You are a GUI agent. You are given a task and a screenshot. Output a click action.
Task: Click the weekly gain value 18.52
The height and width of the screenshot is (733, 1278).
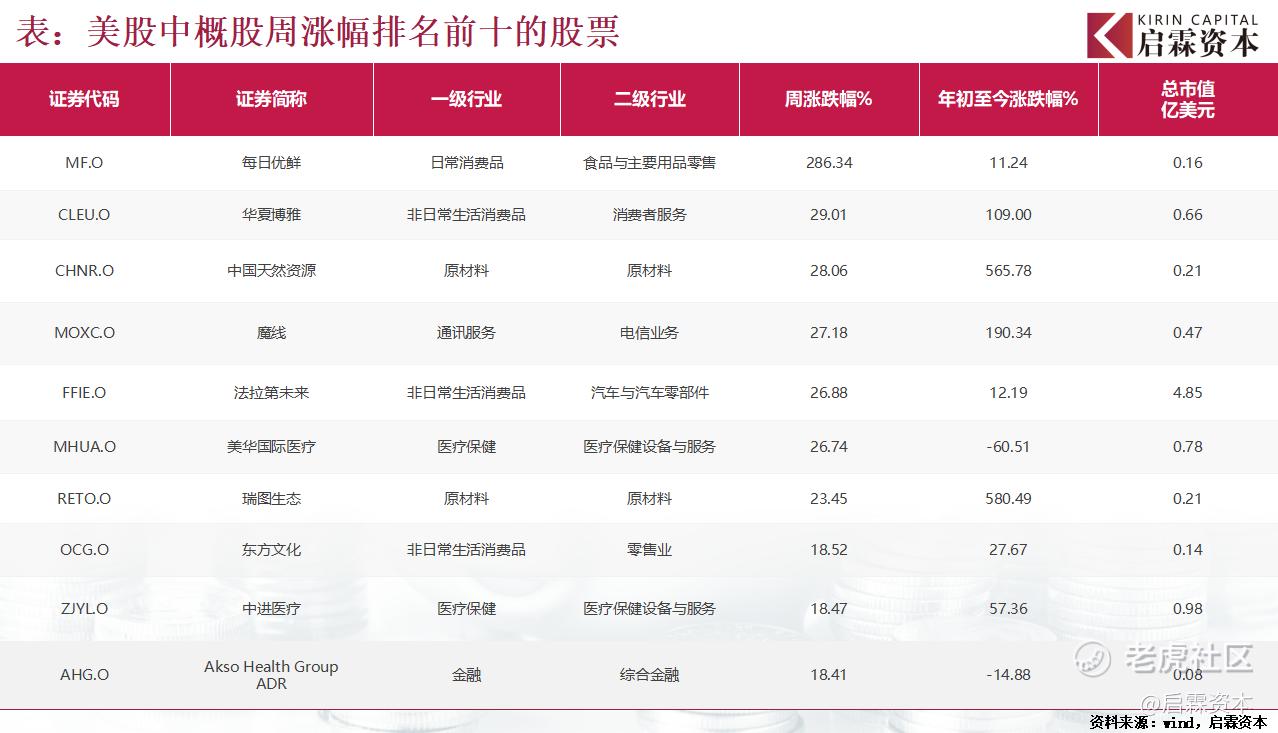coord(829,549)
